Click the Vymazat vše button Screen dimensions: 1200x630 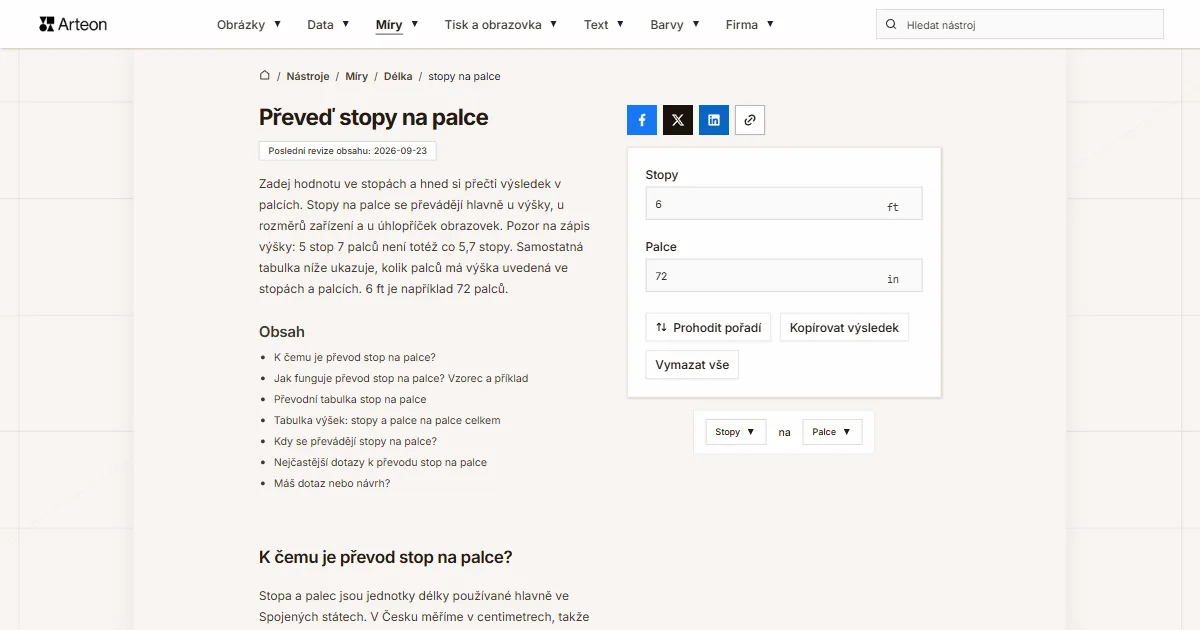click(x=692, y=365)
